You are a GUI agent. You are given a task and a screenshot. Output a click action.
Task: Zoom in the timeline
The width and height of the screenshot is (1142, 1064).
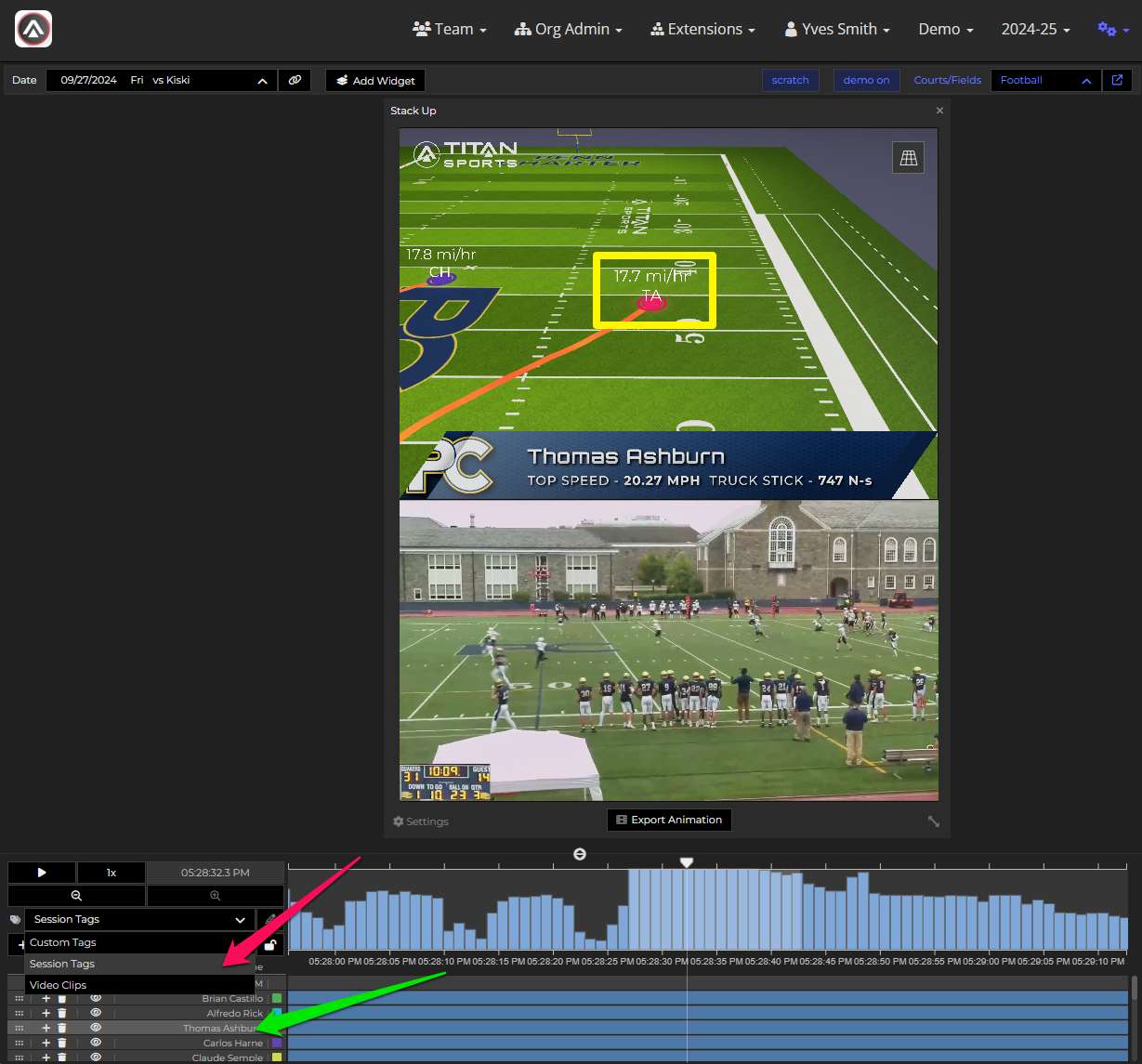[215, 895]
